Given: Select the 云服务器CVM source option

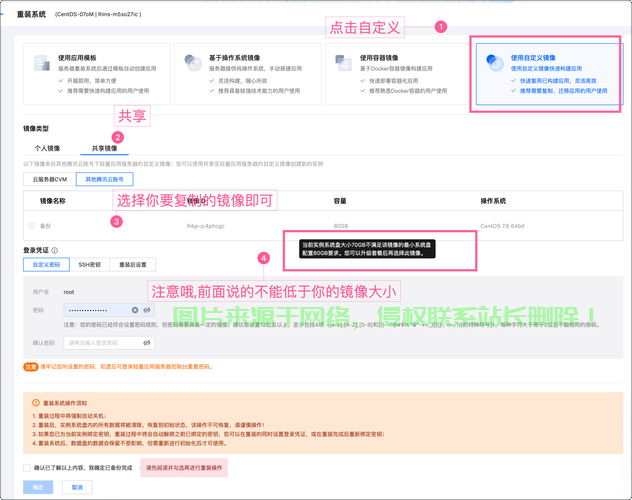Looking at the screenshot, I should coord(50,179).
